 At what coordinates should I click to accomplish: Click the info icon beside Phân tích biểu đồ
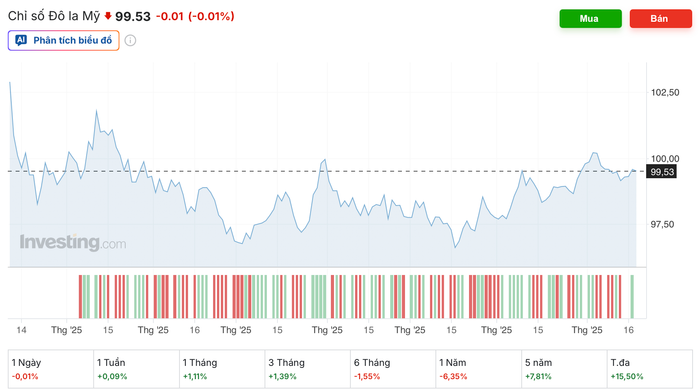point(130,41)
